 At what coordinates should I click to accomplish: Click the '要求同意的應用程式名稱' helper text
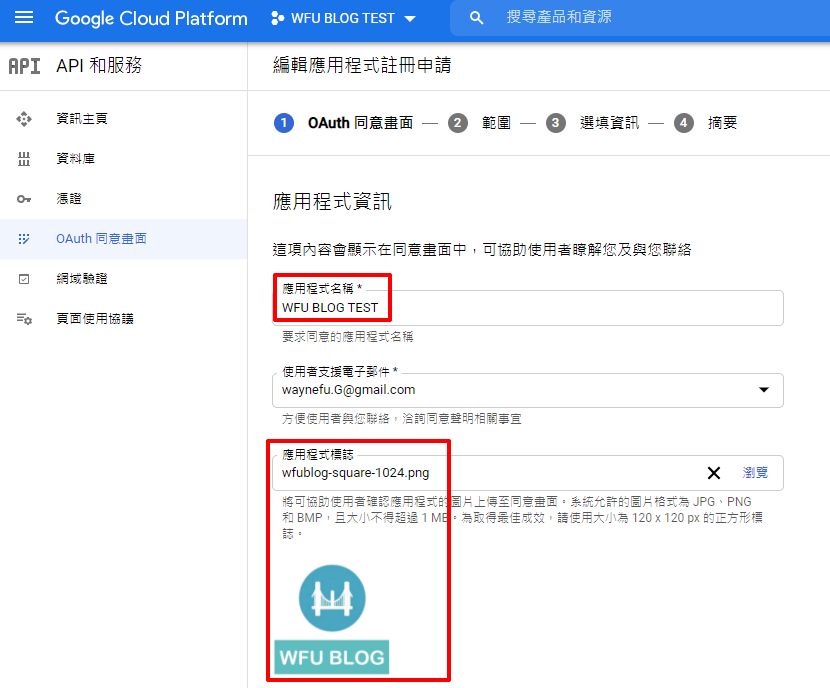coord(347,337)
